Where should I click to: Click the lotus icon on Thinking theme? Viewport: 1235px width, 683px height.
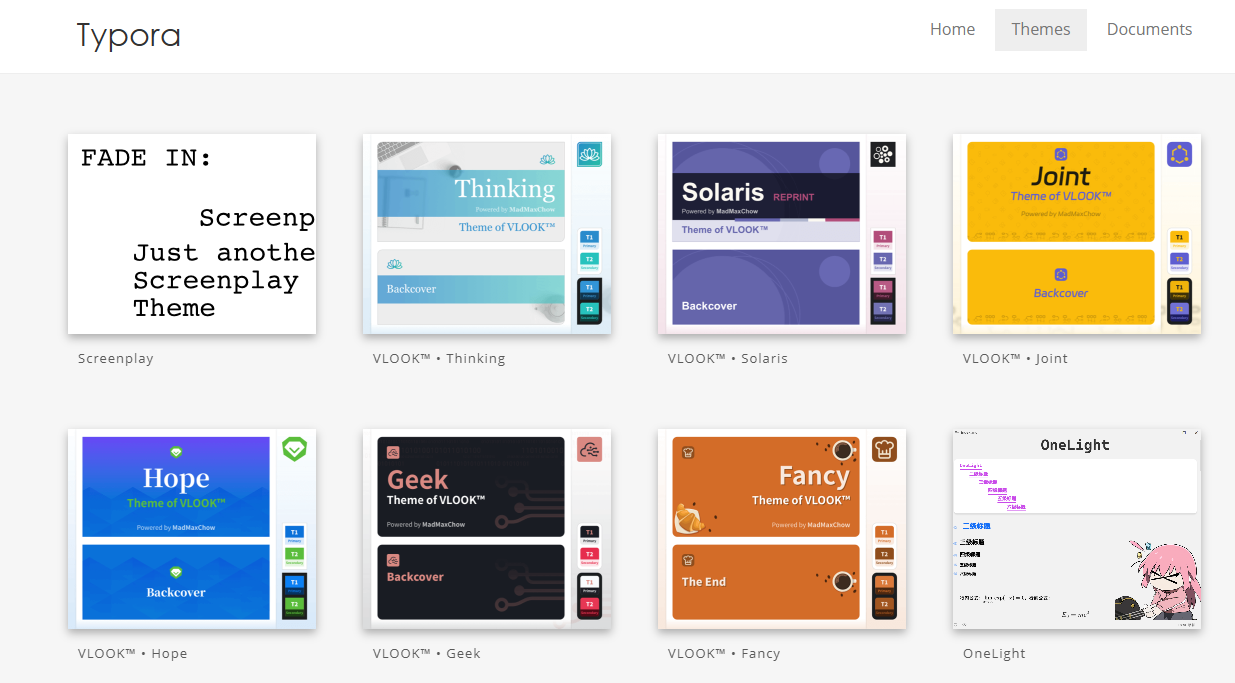[x=588, y=155]
